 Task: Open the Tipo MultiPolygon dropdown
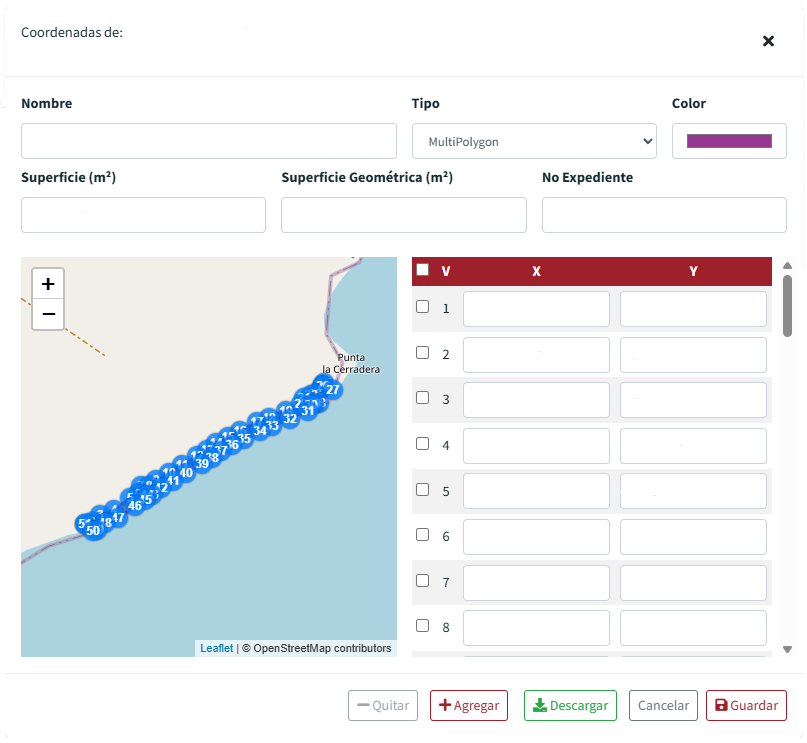pos(534,142)
